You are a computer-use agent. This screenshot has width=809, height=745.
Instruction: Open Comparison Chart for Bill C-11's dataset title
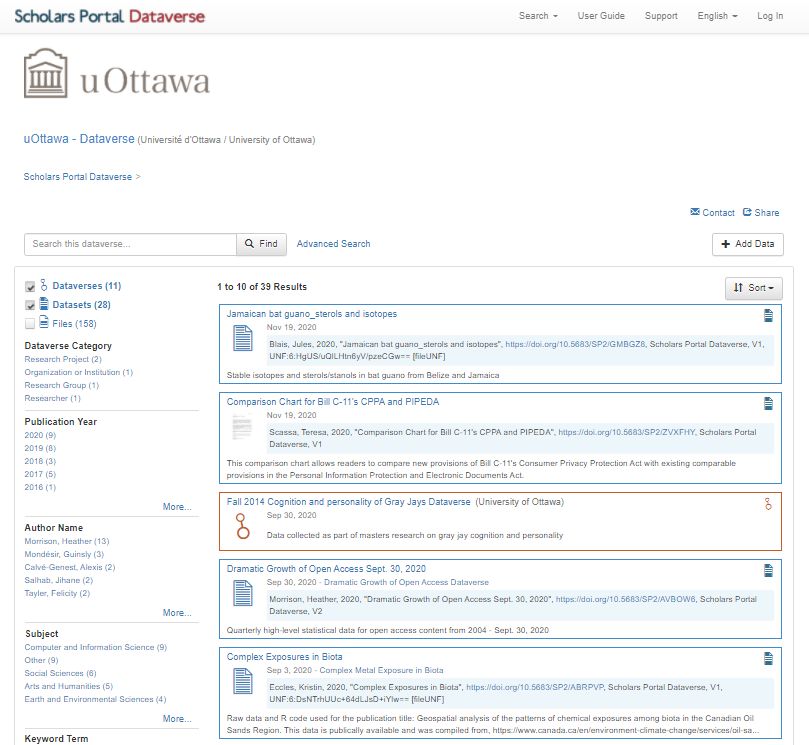[333, 401]
